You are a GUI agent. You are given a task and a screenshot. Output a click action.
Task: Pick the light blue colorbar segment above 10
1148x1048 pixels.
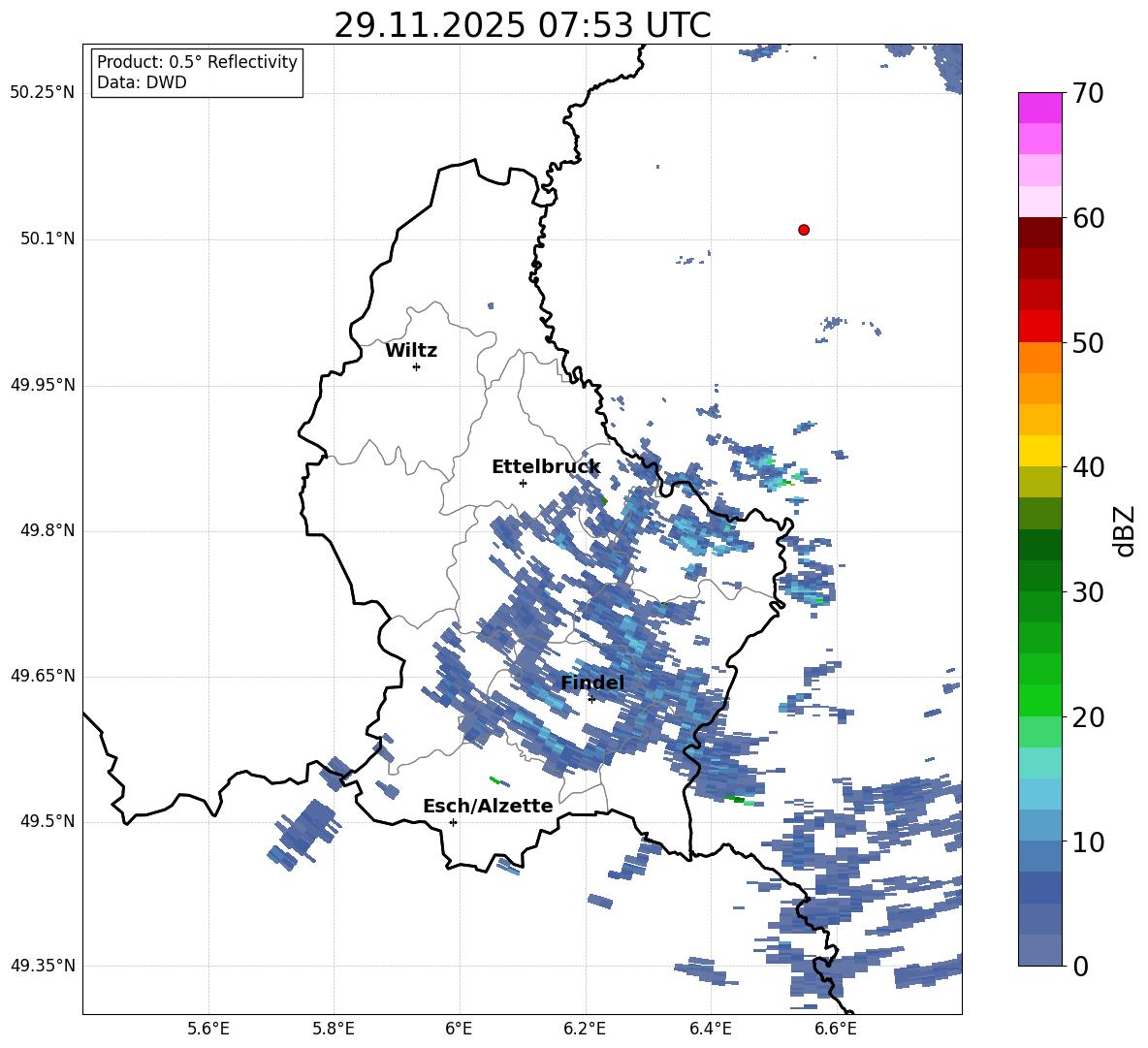pos(1040,825)
